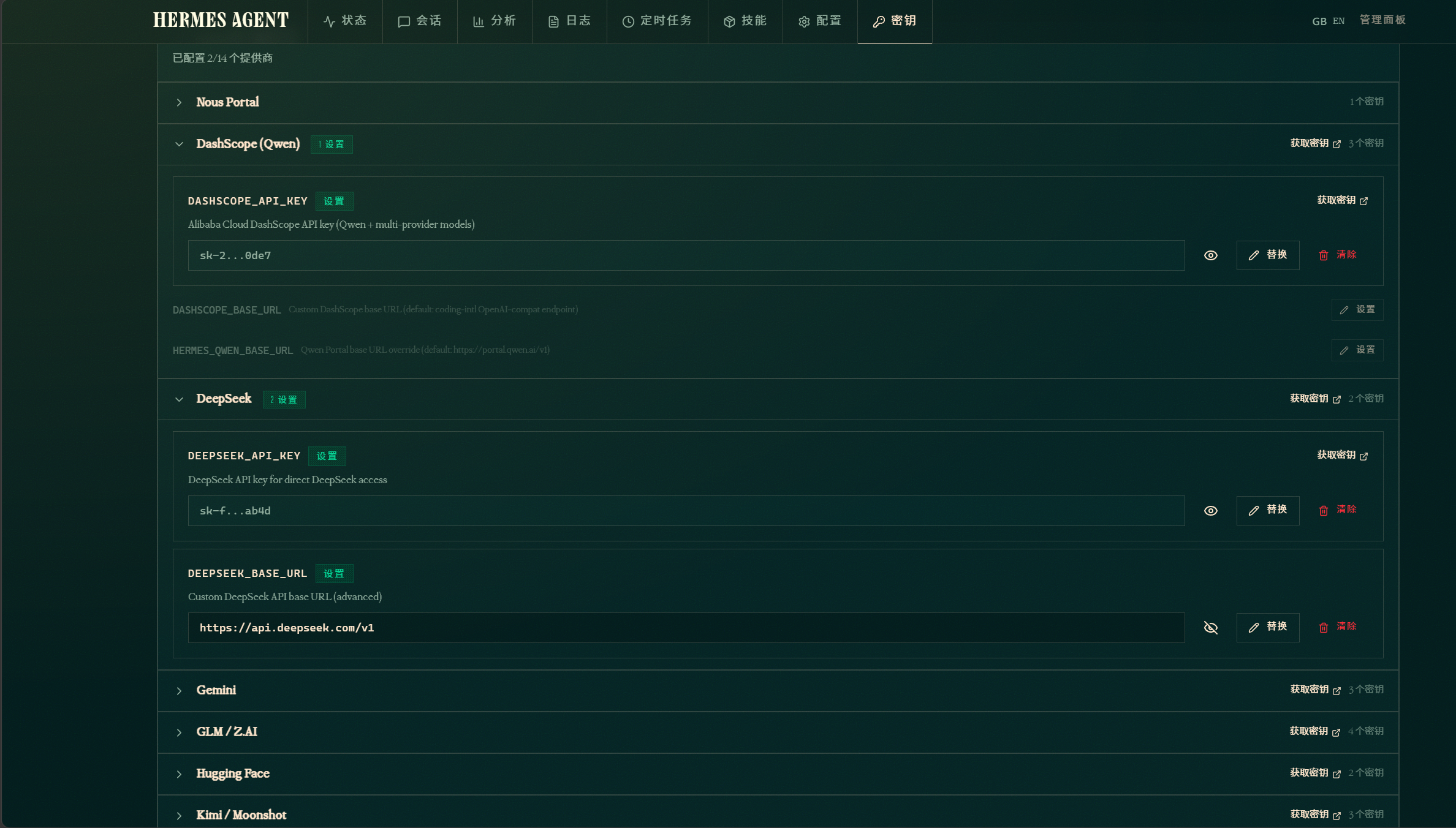The image size is (1456, 828).
Task: Click 清除 to clear DEEPSEEK_BASE_URL
Action: click(1338, 628)
